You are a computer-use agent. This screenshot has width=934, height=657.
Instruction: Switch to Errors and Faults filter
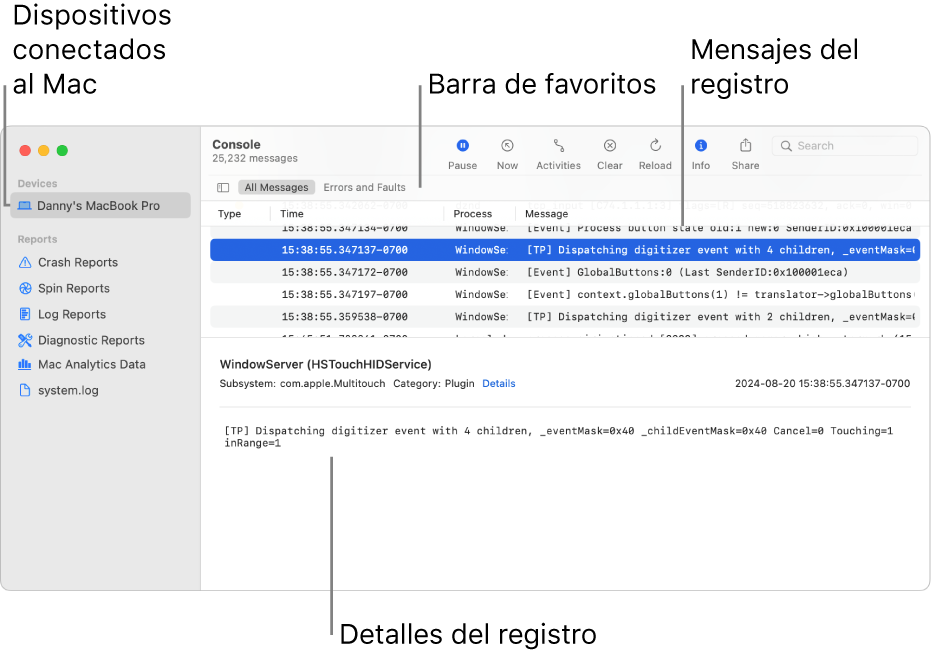(364, 188)
